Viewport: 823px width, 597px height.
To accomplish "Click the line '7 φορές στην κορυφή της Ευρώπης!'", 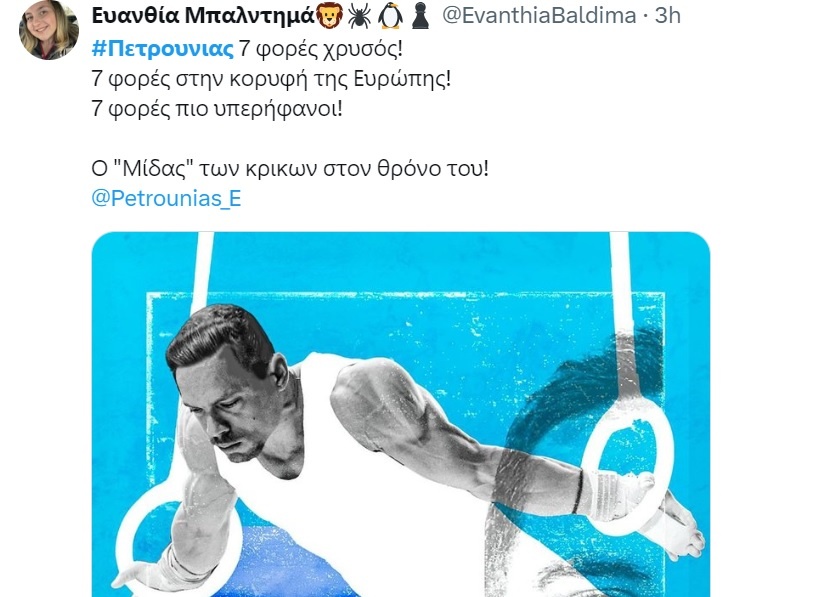I will point(271,79).
